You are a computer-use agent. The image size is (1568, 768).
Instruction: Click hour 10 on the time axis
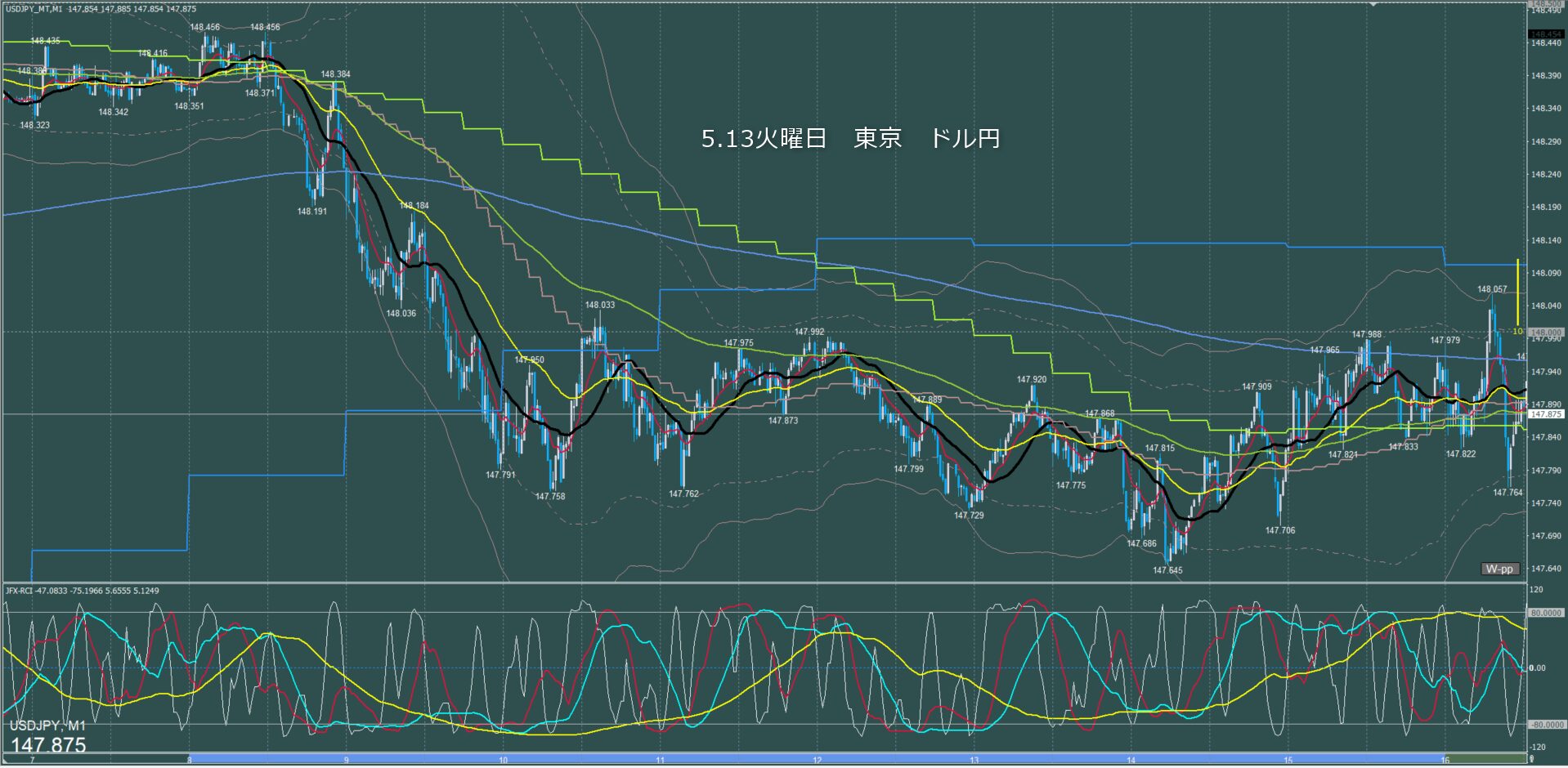tap(504, 761)
